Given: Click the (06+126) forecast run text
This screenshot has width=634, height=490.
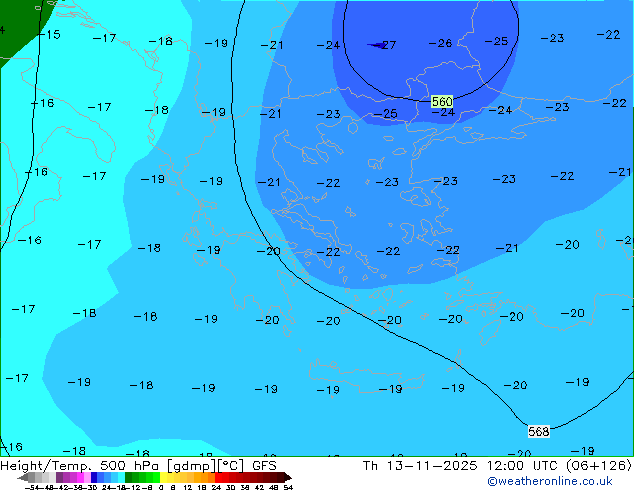Looking at the screenshot, I should click(598, 466).
